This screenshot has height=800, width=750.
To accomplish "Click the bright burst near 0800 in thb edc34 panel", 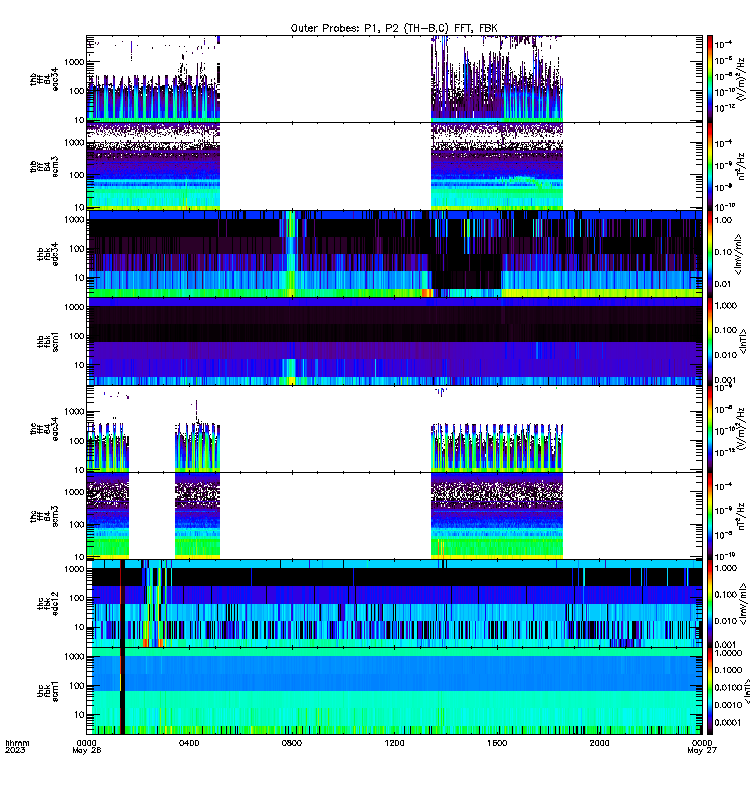I will tap(290, 254).
